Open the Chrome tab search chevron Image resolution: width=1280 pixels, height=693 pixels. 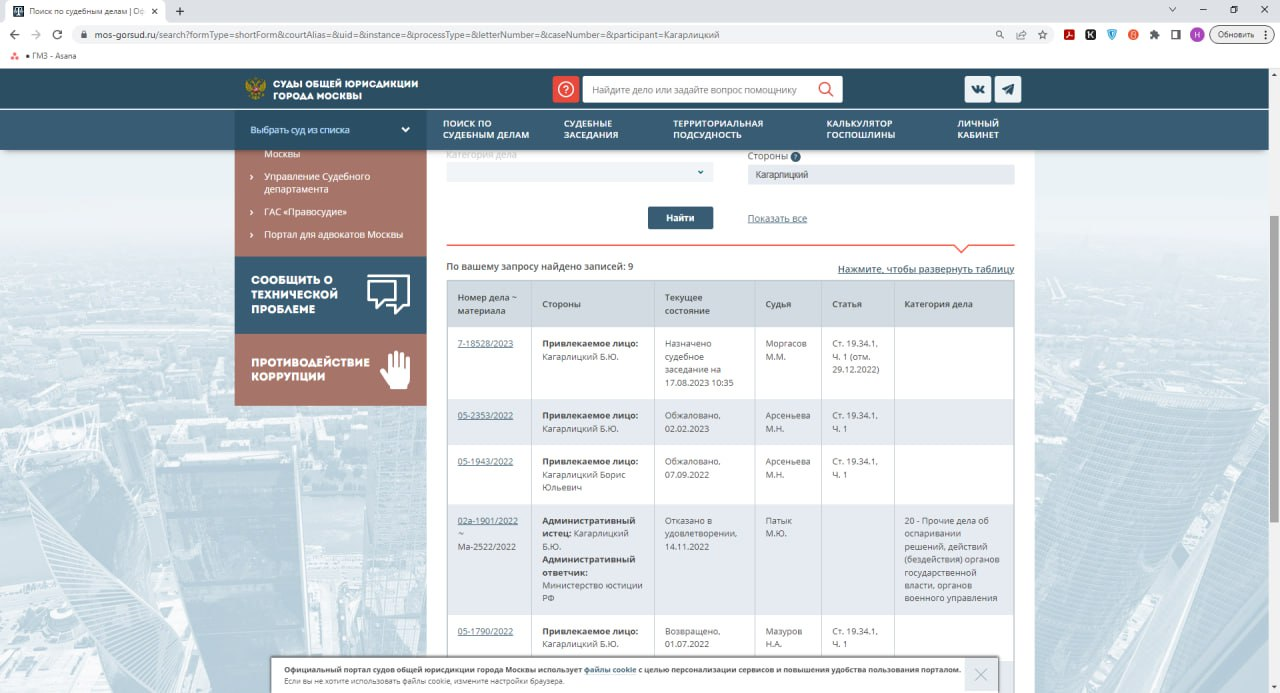1172,10
